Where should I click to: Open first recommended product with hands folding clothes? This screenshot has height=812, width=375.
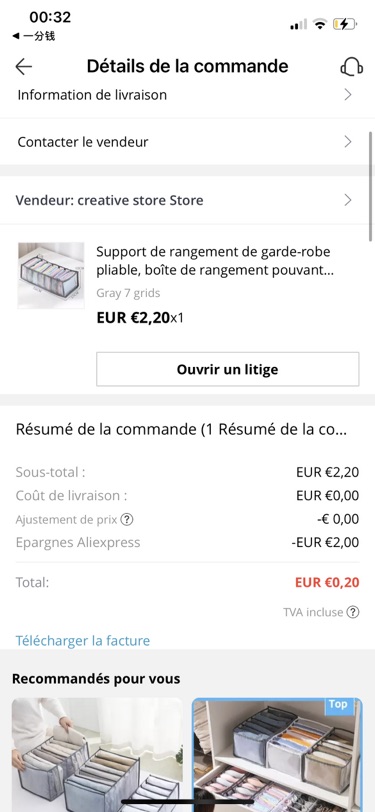97,755
